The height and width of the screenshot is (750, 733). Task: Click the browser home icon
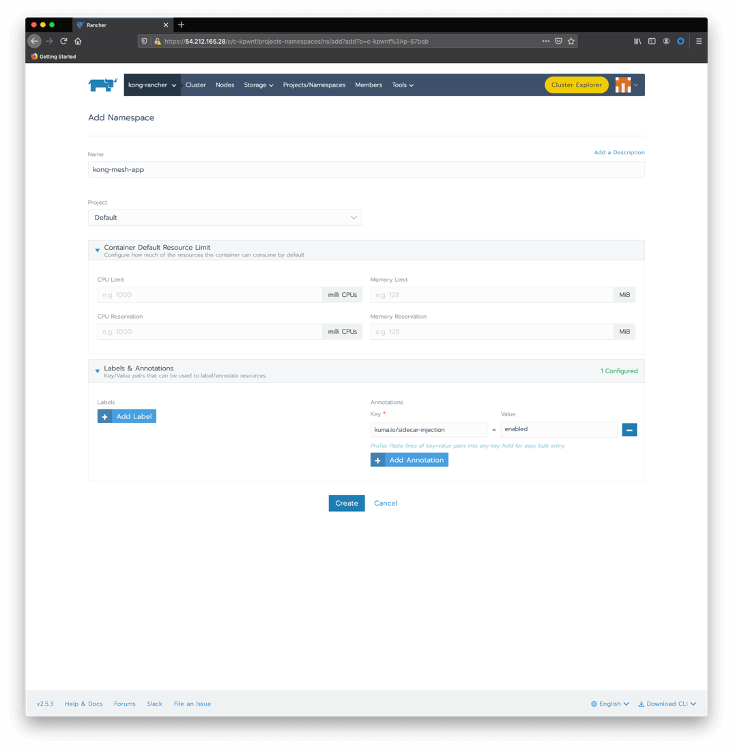point(78,41)
